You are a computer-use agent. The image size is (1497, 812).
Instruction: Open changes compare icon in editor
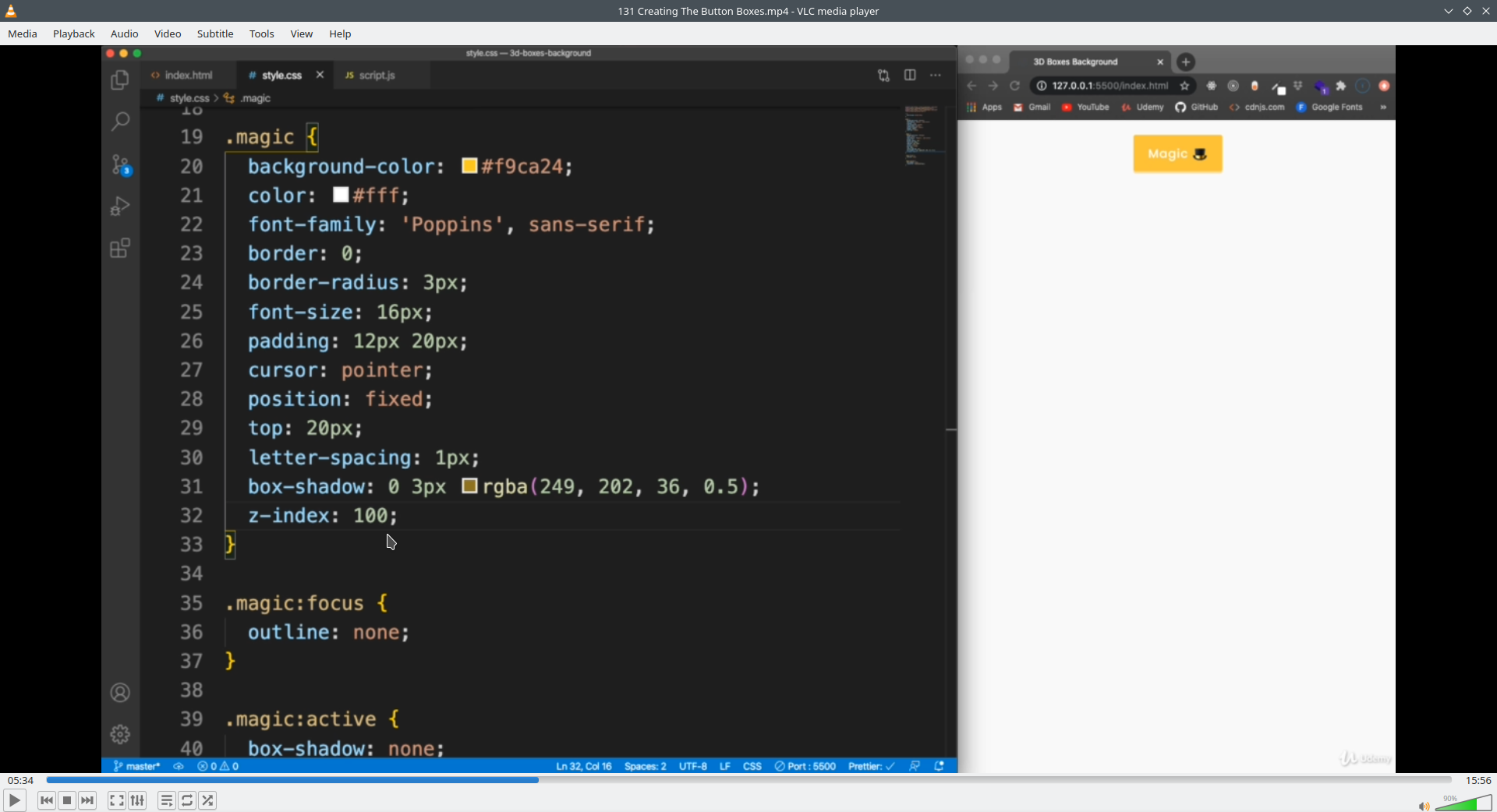883,76
